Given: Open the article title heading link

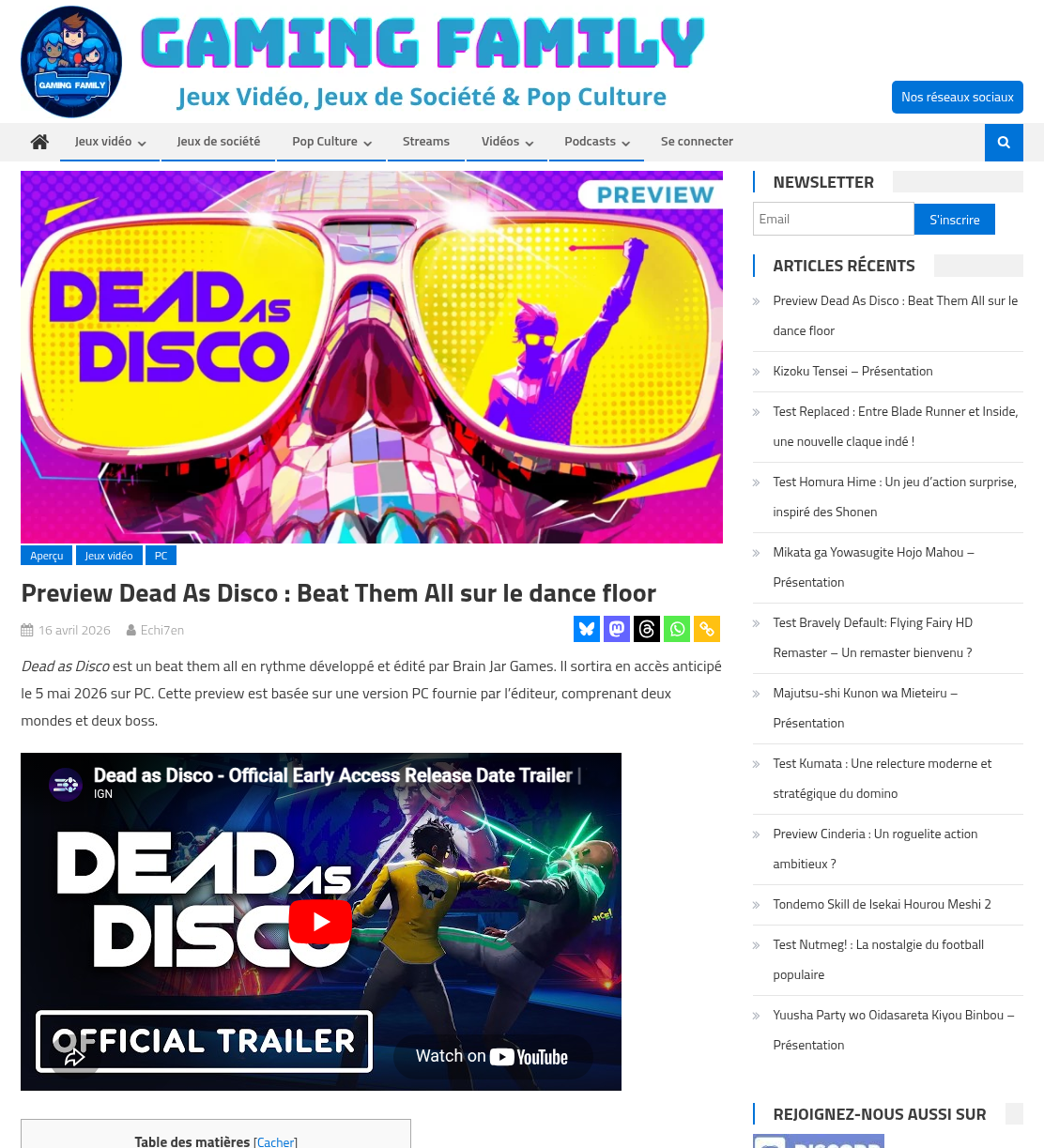Looking at the screenshot, I should [338, 593].
